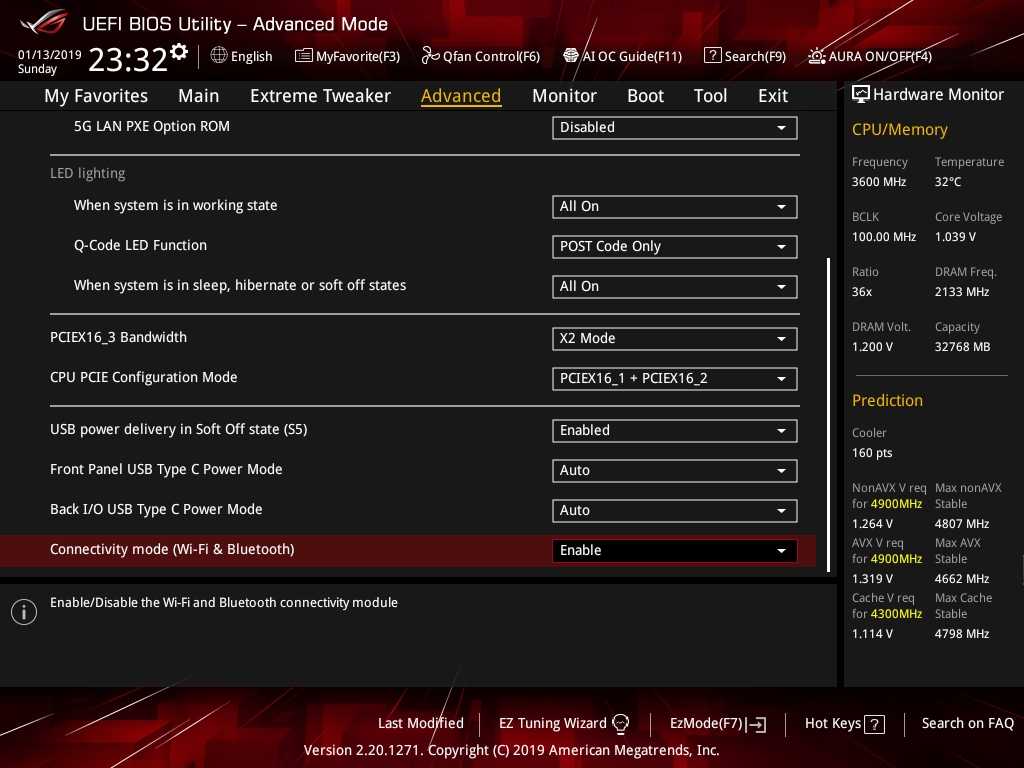The image size is (1024, 768).
Task: Open Qfan Control fan icon
Action: tap(431, 56)
